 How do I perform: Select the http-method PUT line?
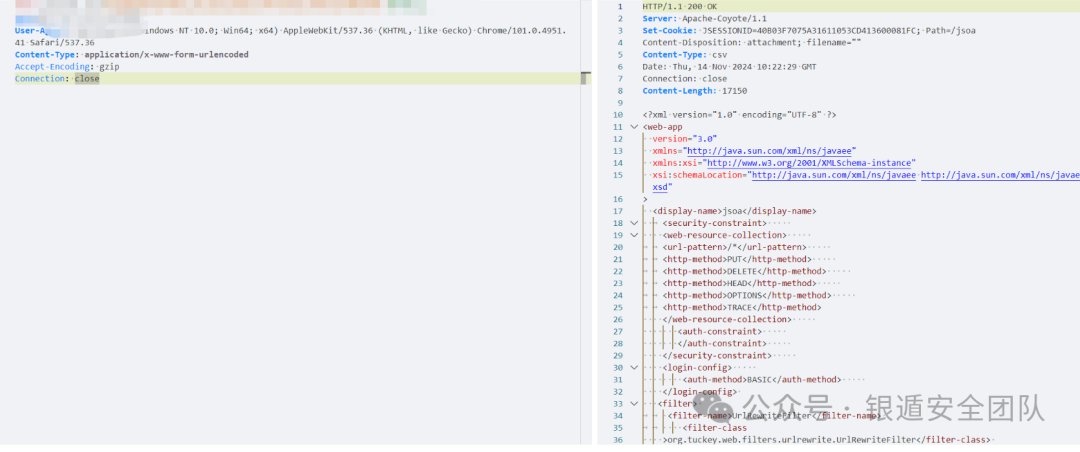(737, 259)
